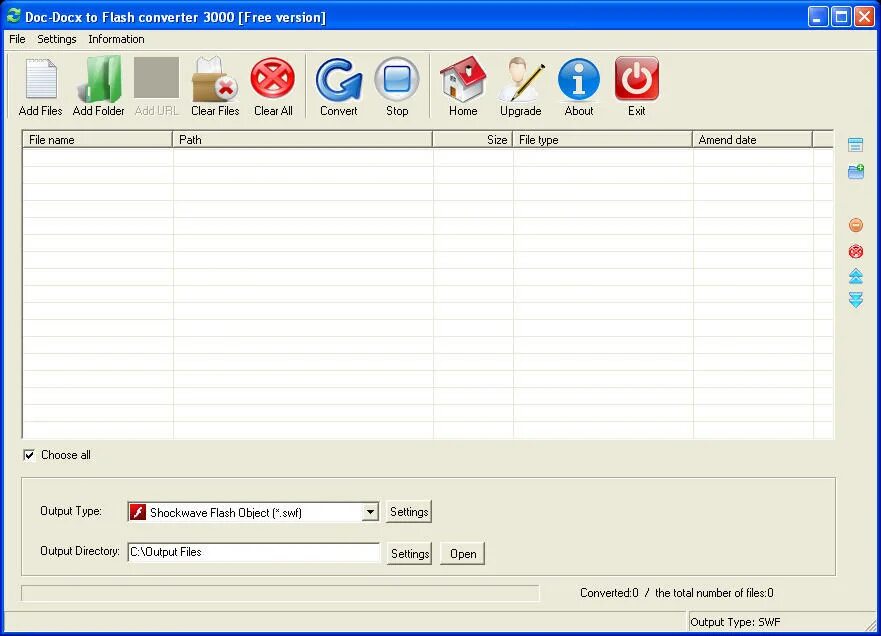Click the move down double-arrow icon
This screenshot has height=636, width=881.
pyautogui.click(x=856, y=299)
